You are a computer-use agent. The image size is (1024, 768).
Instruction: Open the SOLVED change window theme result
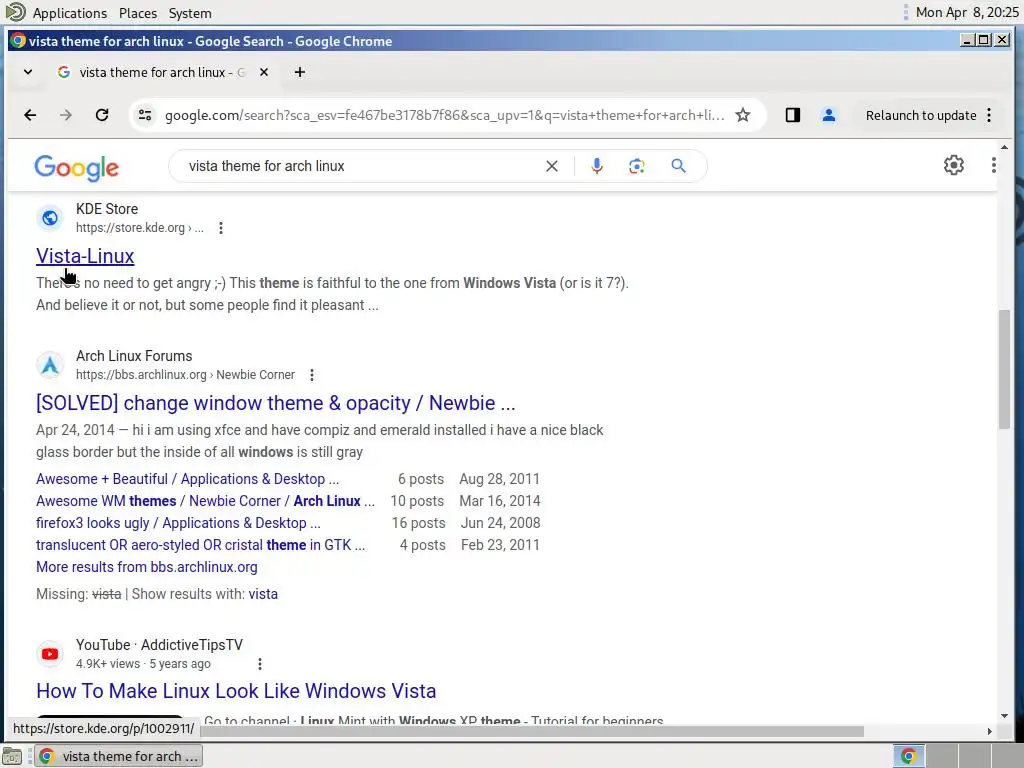click(x=276, y=403)
